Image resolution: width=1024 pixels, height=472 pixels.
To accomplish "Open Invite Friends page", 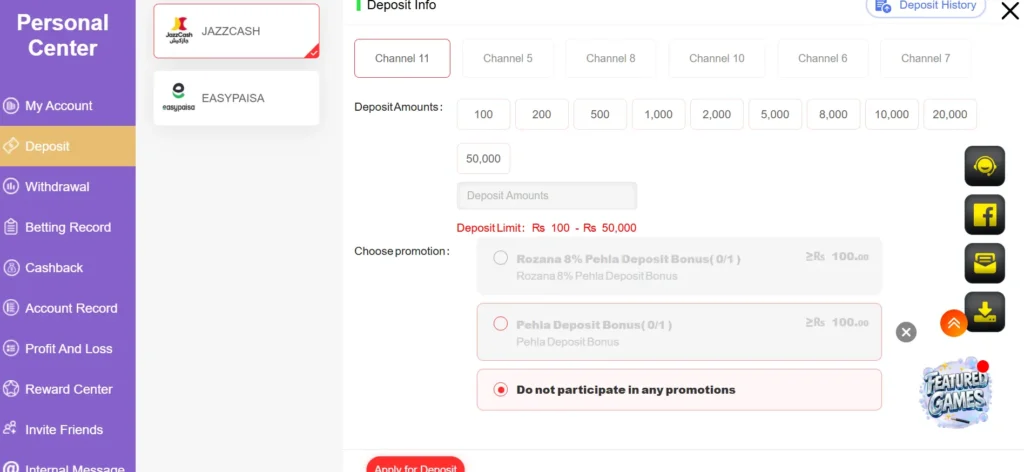I will (x=68, y=430).
